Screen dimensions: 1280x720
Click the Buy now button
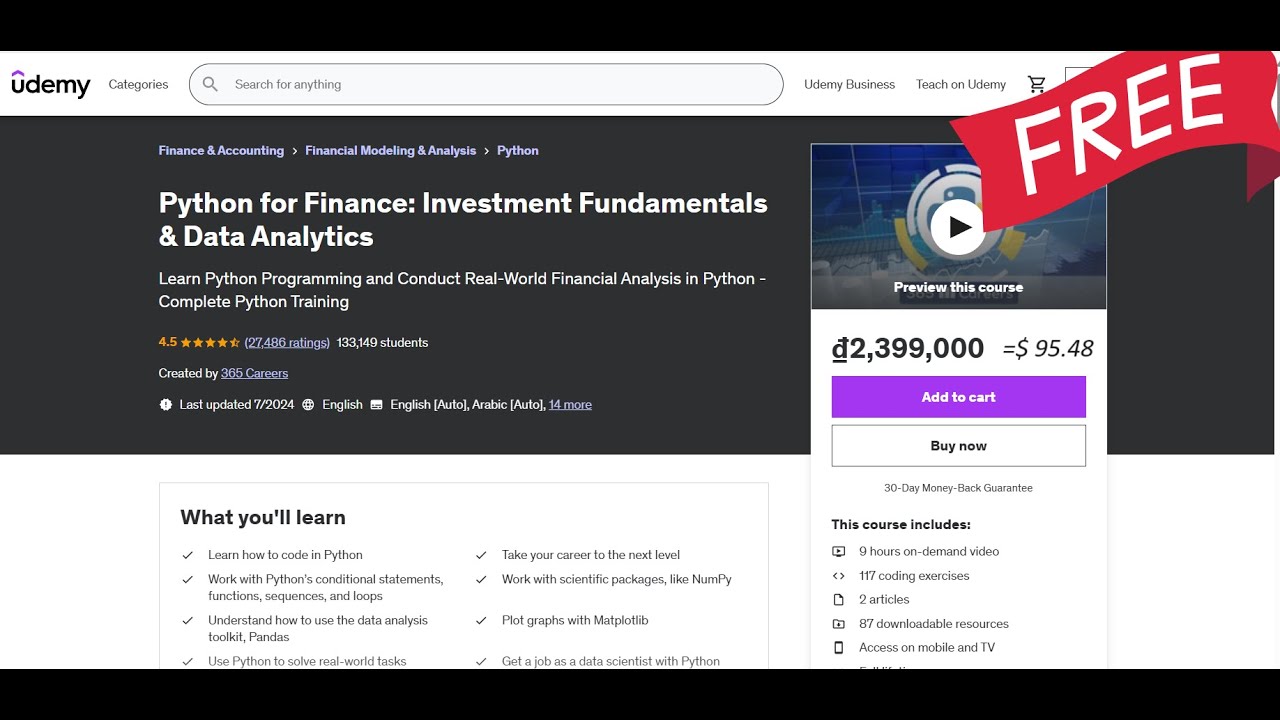958,446
